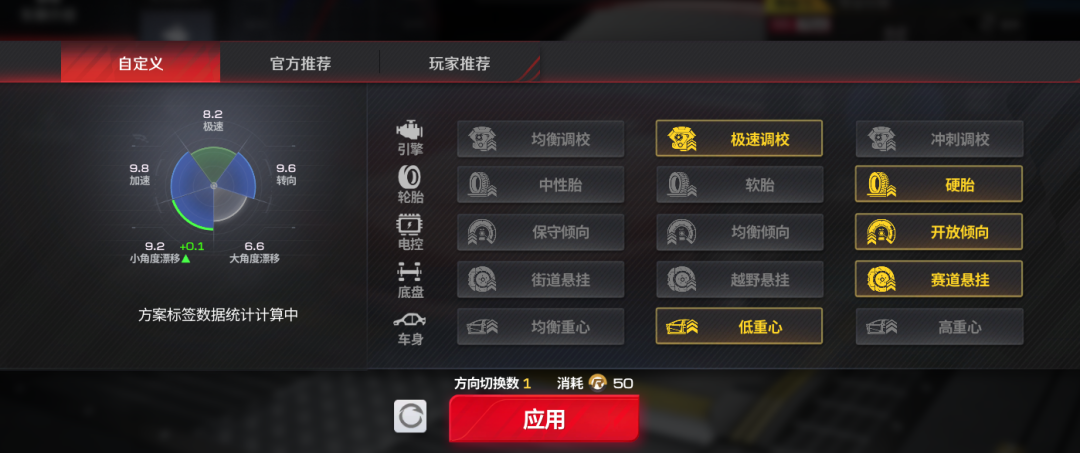Click the 引擎 engine category icon
This screenshot has height=453, width=1080.
(x=410, y=129)
